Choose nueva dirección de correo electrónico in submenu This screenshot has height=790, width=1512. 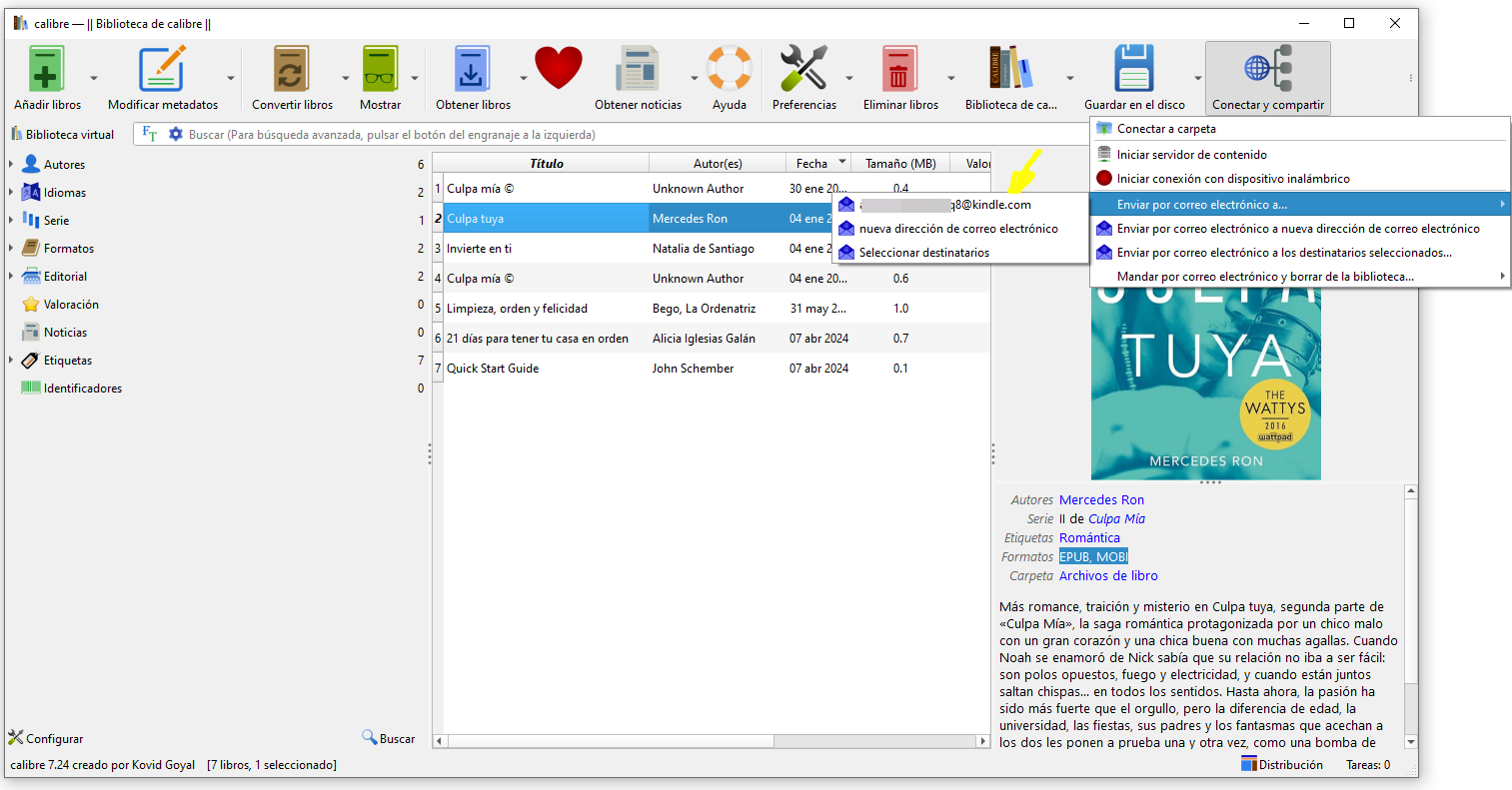click(960, 229)
